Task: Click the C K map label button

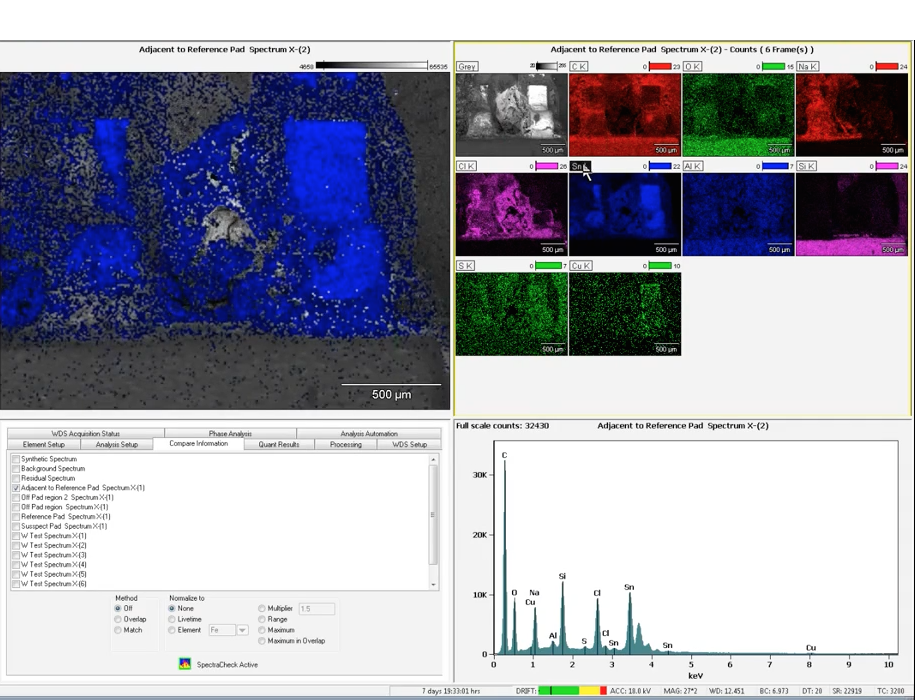Action: [x=580, y=66]
